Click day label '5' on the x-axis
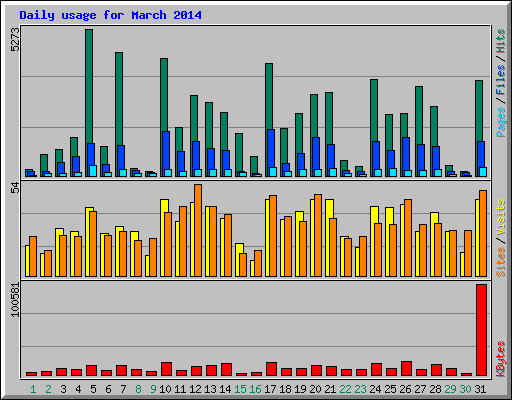 tap(93, 389)
